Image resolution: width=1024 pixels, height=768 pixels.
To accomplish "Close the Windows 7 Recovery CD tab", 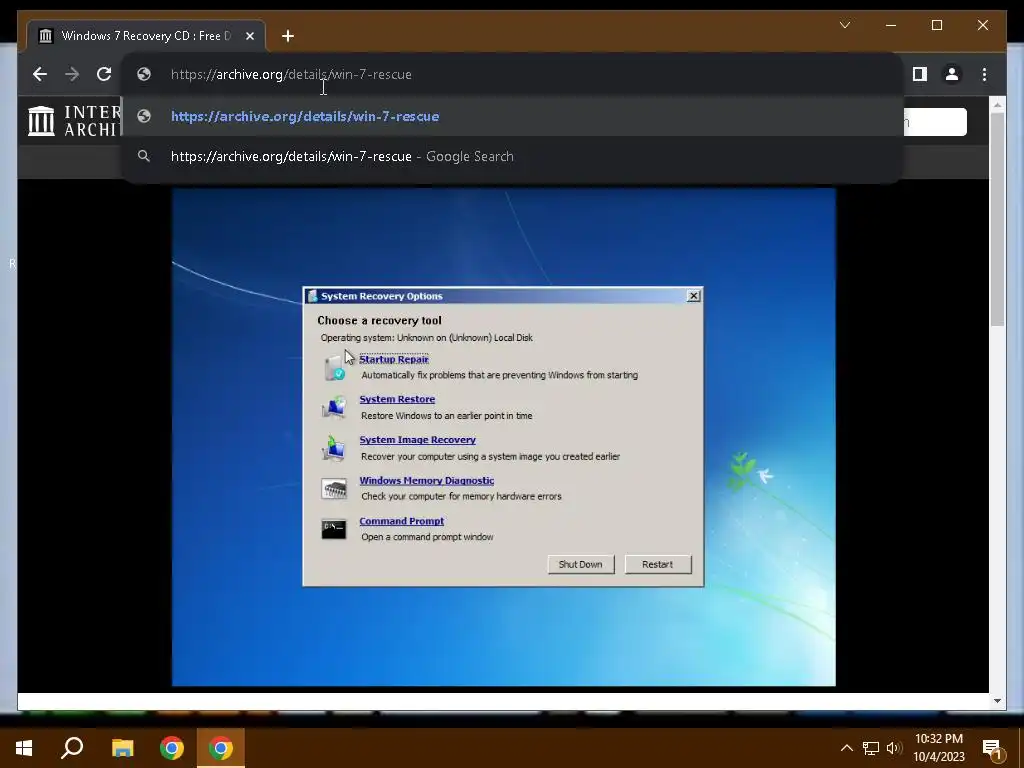I will [x=249, y=36].
